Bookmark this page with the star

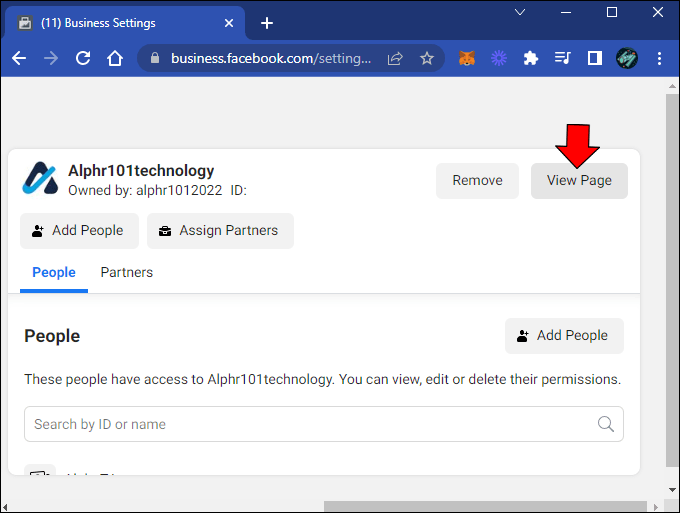(427, 58)
